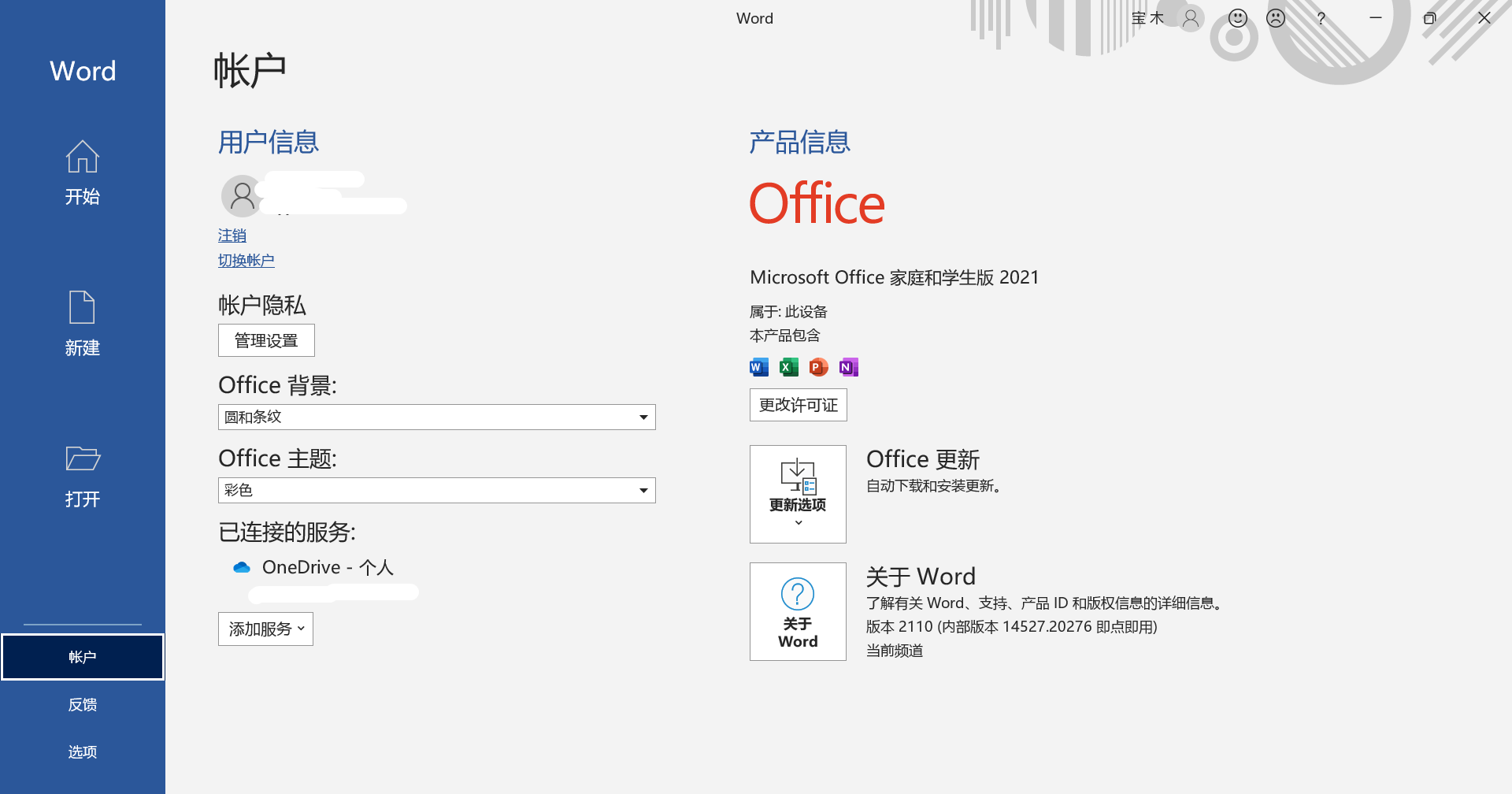Viewport: 1512px width, 794px height.
Task: Click the OneDrive cloud icon
Action: (x=242, y=567)
